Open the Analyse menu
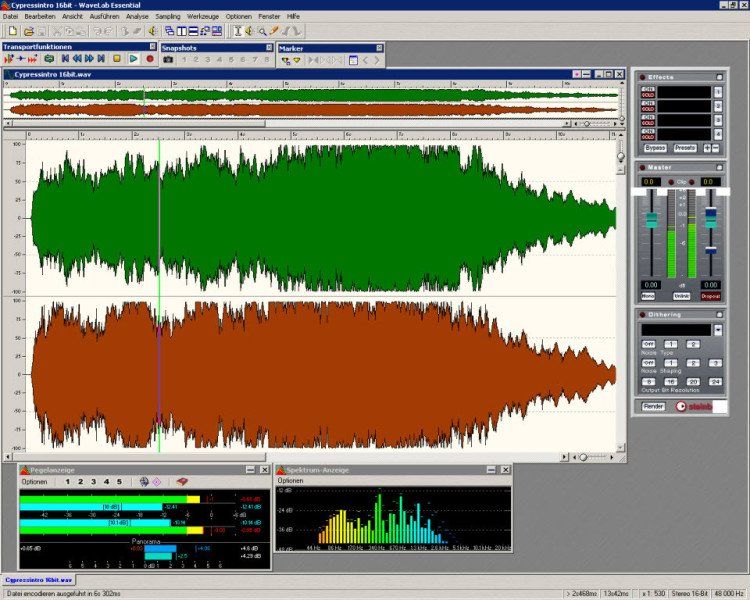The width and height of the screenshot is (750, 600). [137, 17]
